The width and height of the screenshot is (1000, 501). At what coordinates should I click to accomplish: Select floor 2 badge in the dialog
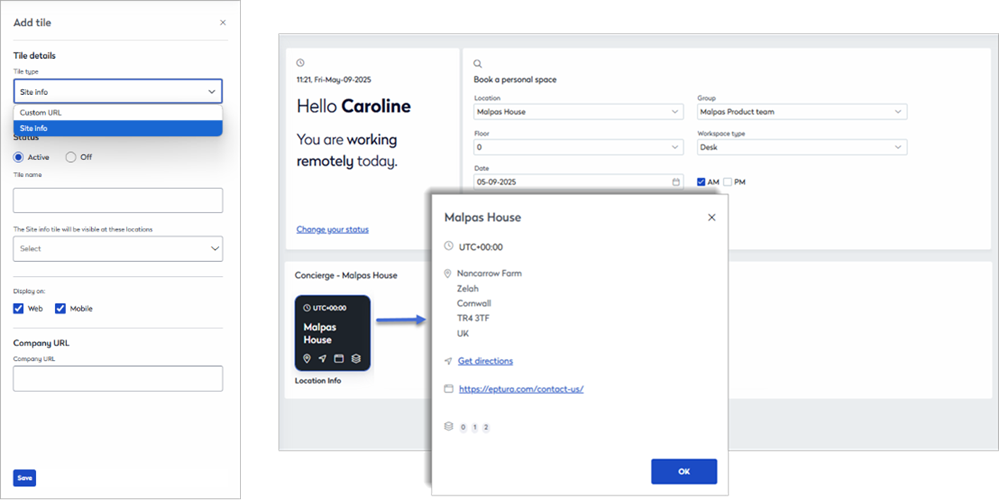coord(486,427)
